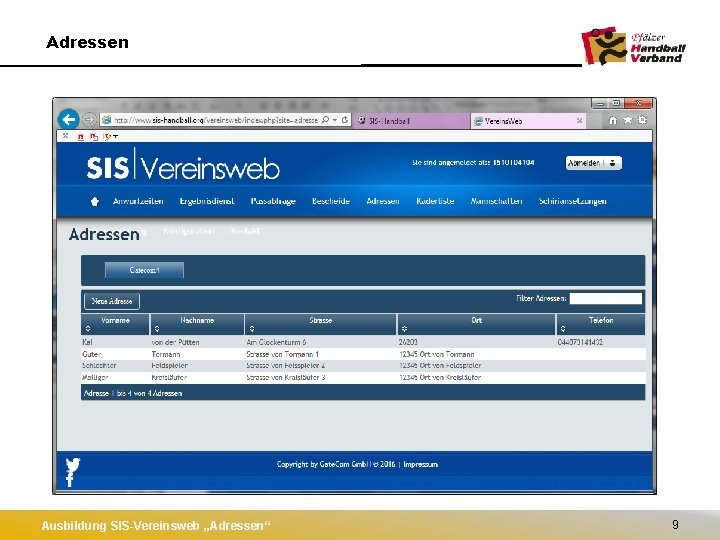Open the browser tools gear icon
This screenshot has height=540, width=720.
(642, 120)
